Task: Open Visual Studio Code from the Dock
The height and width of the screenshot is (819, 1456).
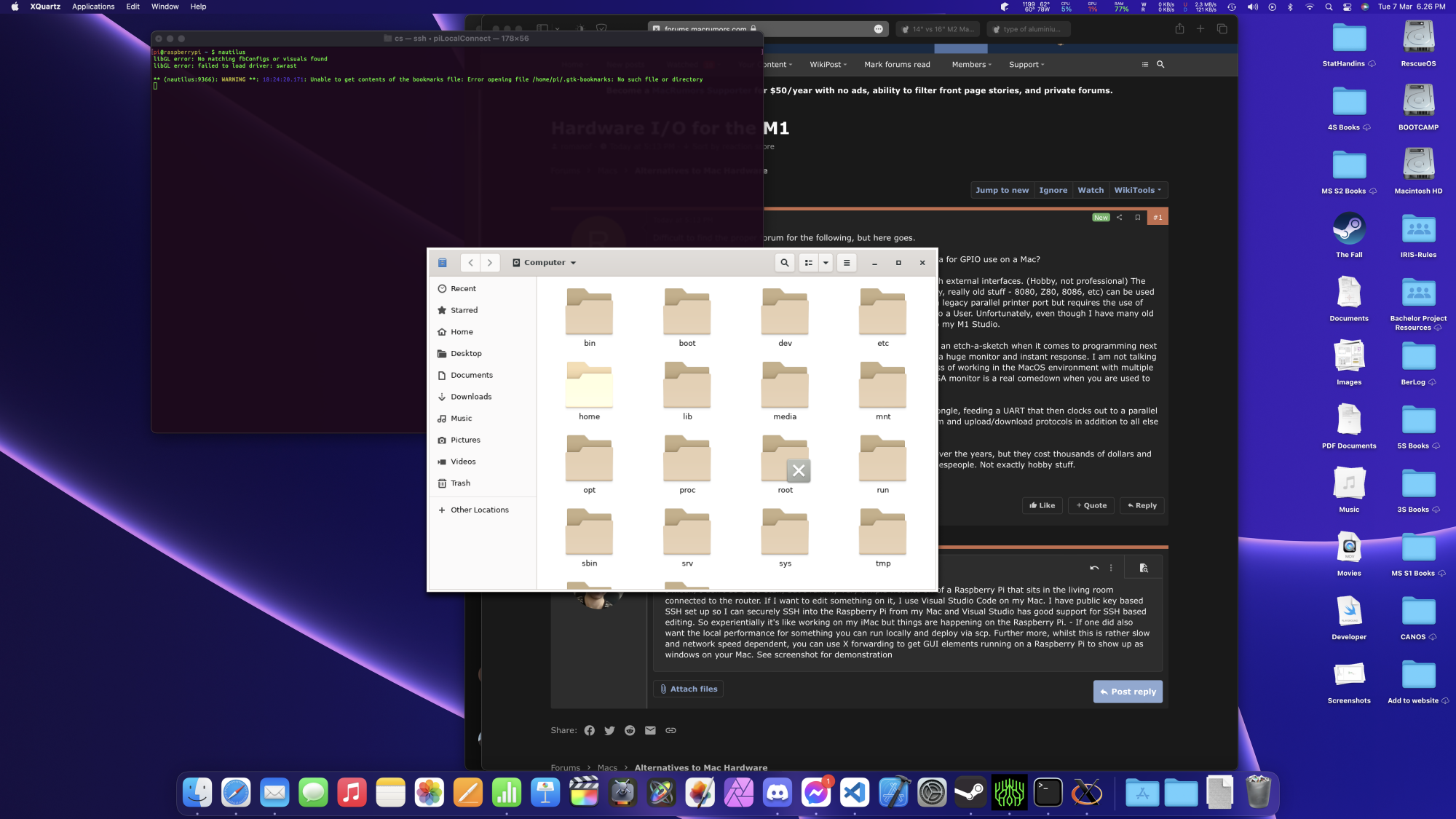Action: click(855, 793)
